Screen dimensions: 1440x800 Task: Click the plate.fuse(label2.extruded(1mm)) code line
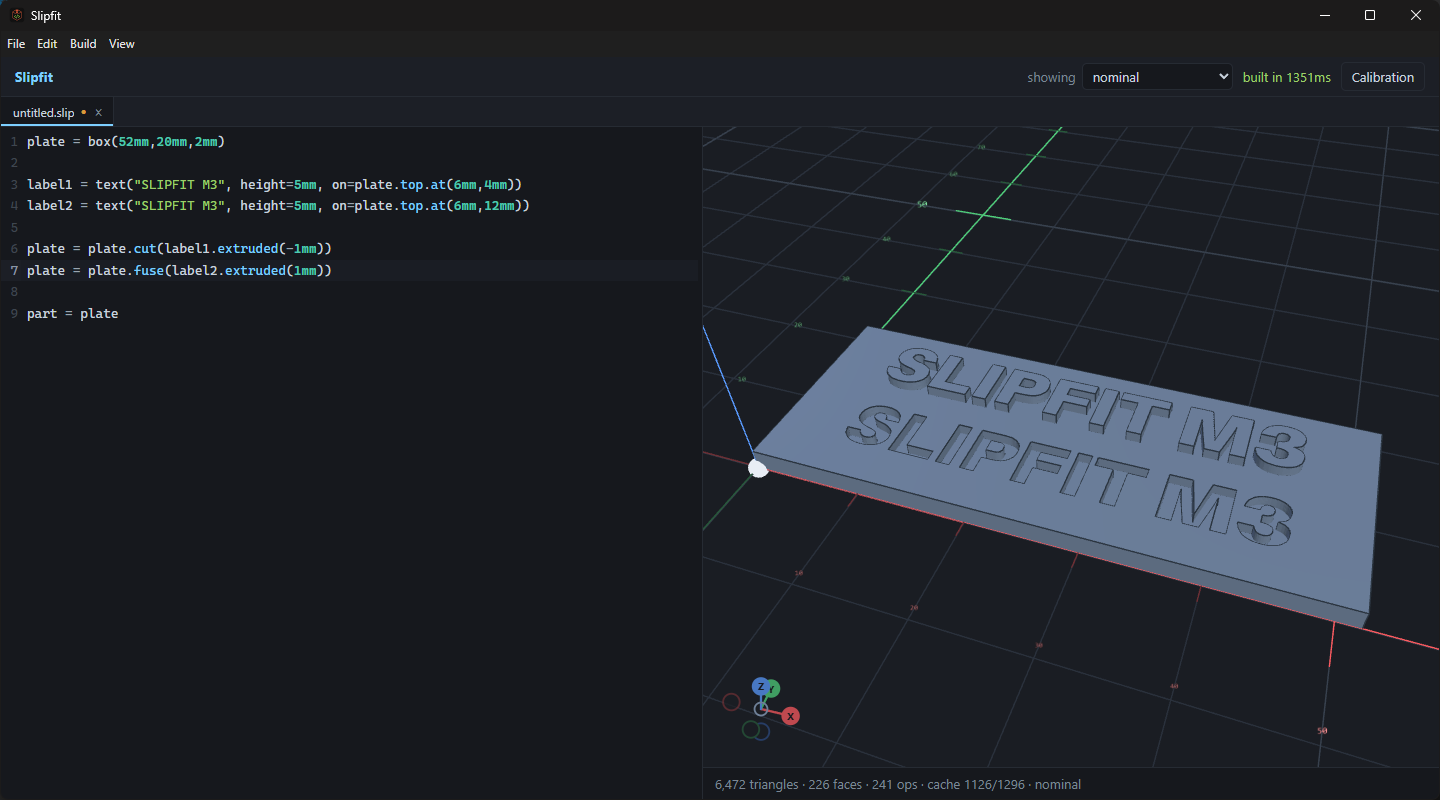click(x=179, y=270)
